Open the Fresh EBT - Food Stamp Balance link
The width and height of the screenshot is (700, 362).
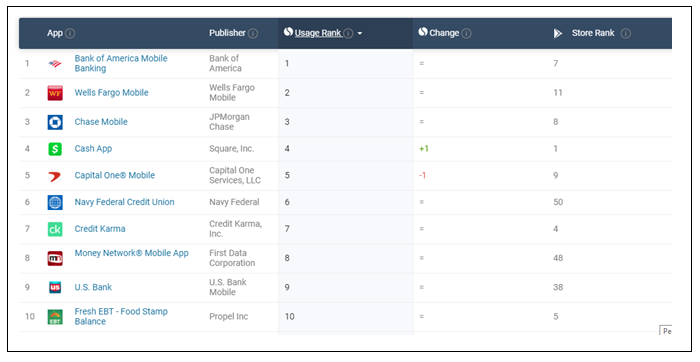(x=121, y=316)
